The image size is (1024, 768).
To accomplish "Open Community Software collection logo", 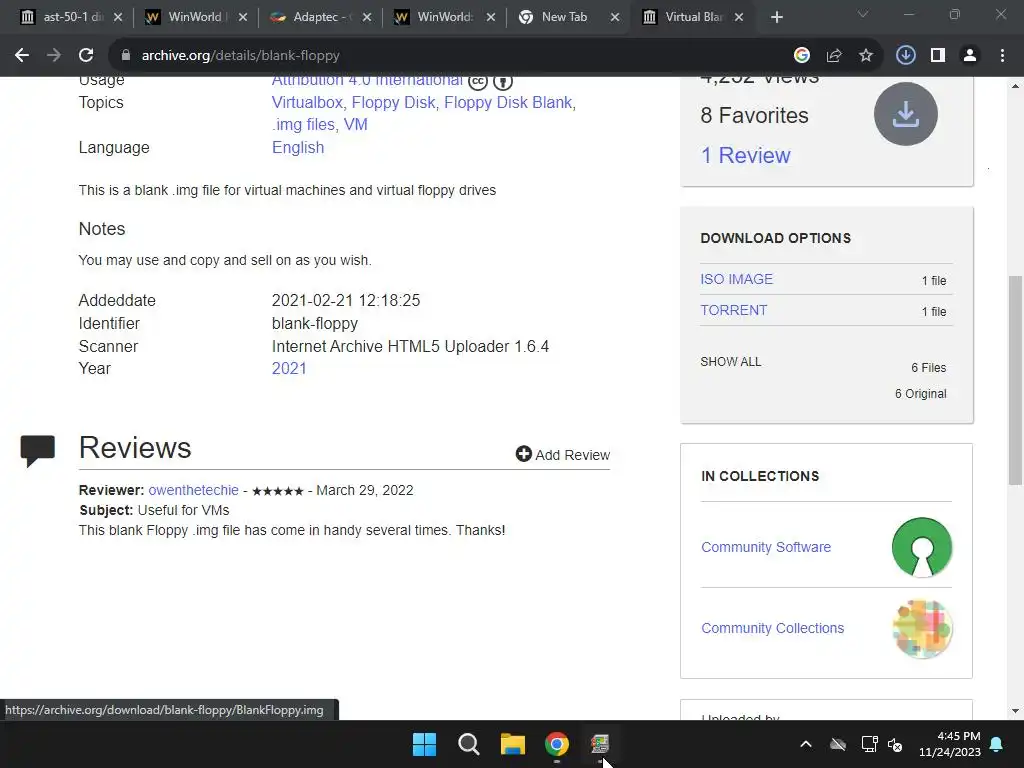I will pyautogui.click(x=922, y=547).
